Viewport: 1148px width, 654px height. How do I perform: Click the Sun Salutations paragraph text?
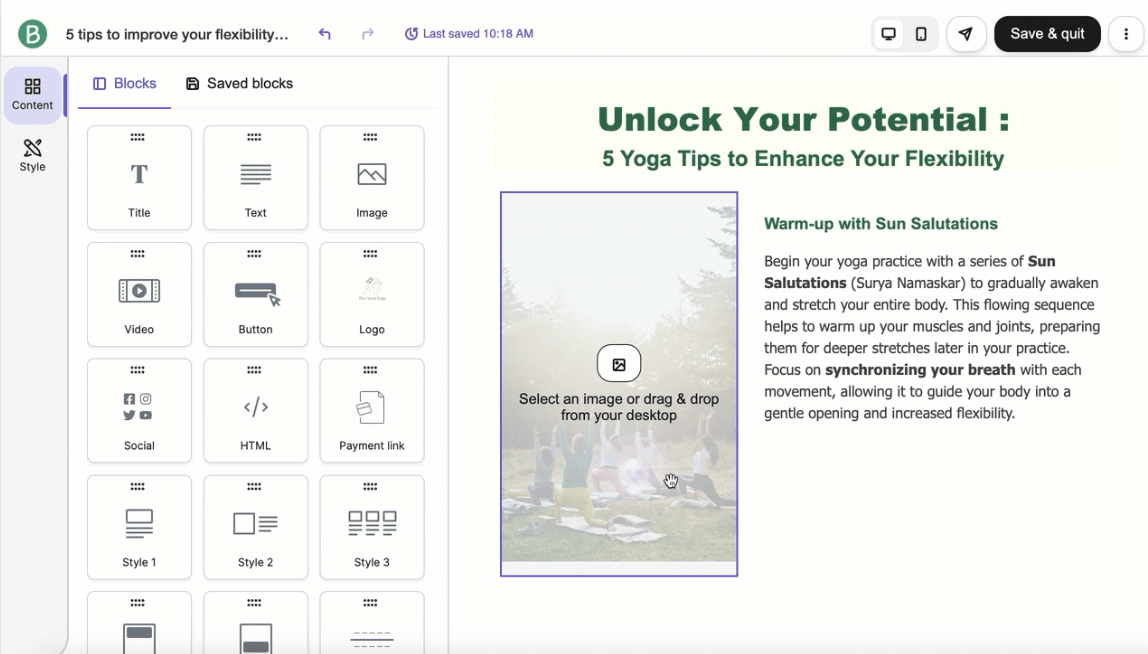[932, 337]
